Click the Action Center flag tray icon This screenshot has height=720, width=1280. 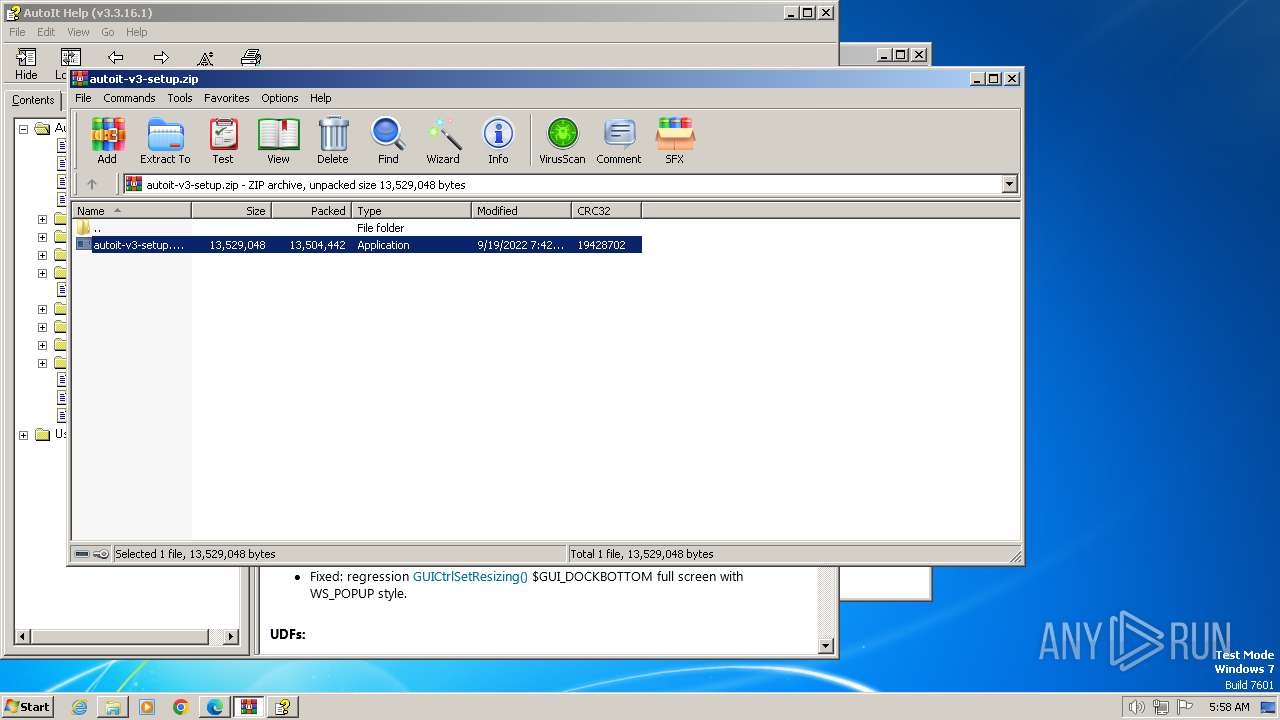[1186, 707]
